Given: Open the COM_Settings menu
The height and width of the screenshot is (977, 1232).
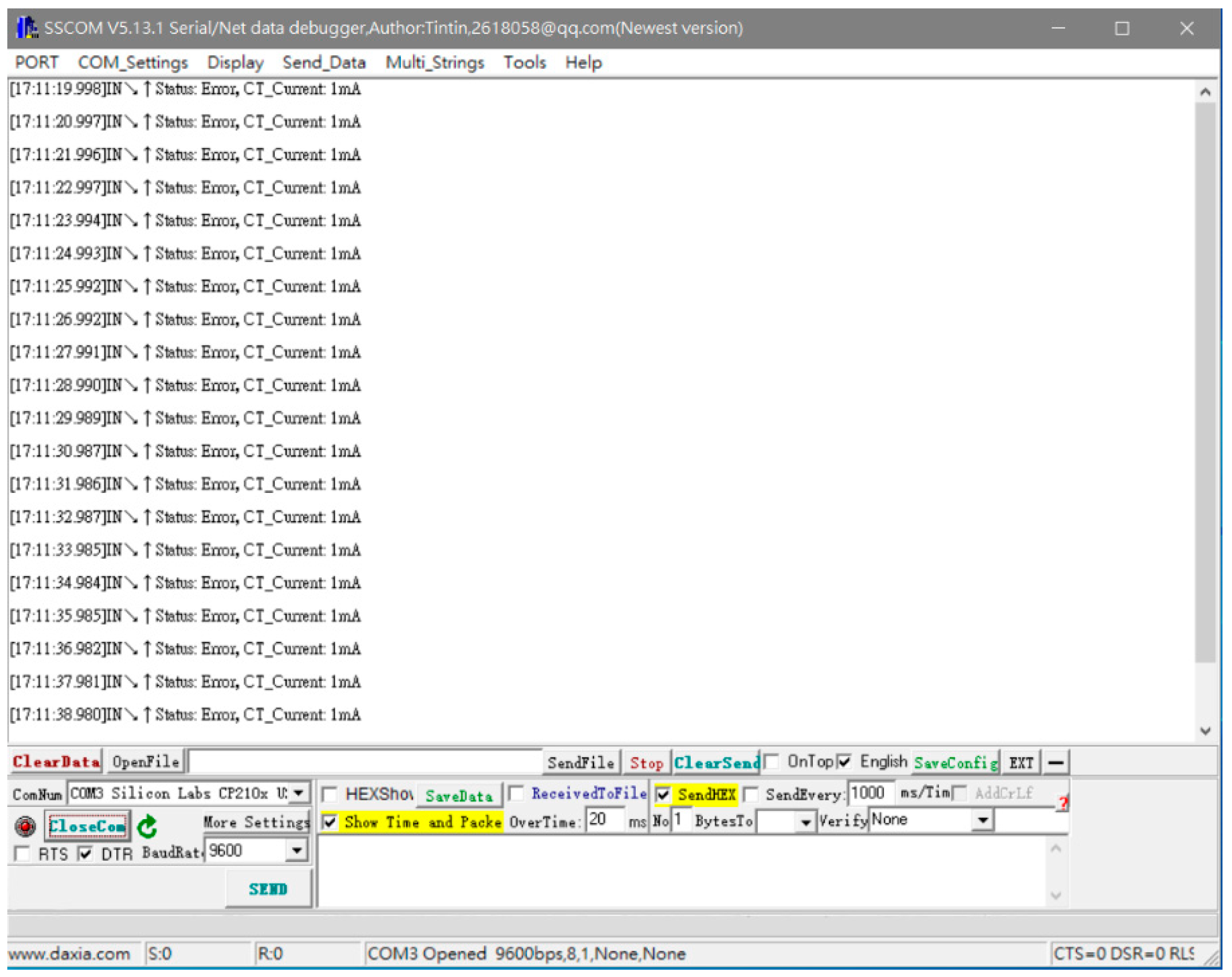Looking at the screenshot, I should pos(132,62).
